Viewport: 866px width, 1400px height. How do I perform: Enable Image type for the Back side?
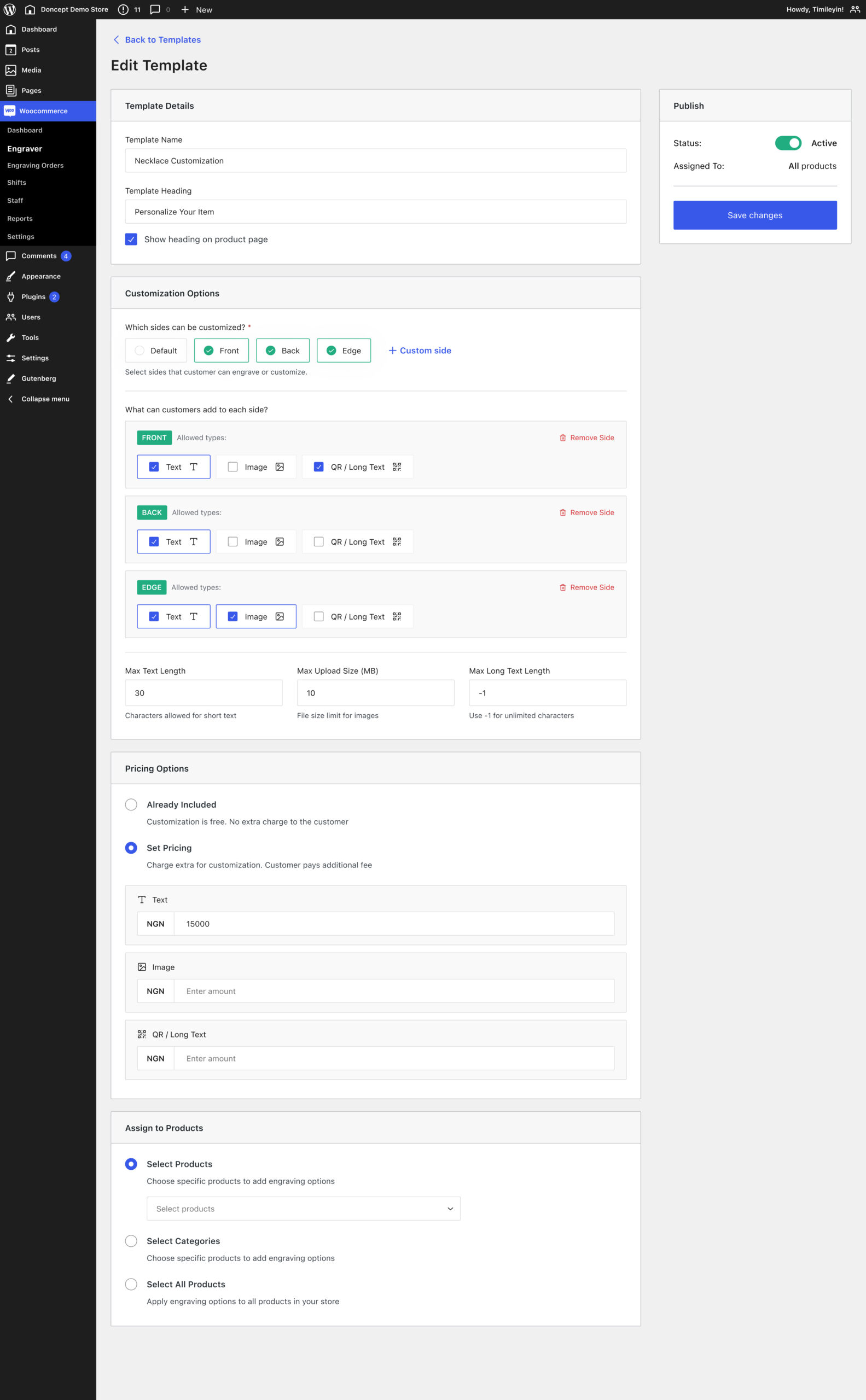click(x=233, y=541)
